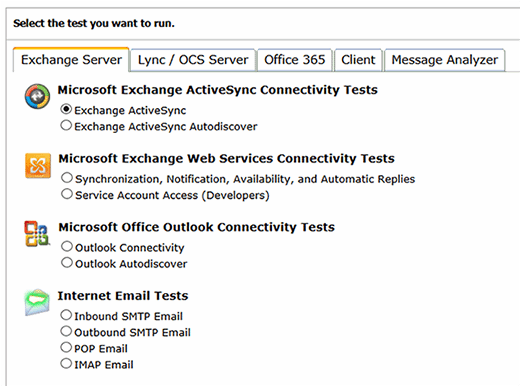The image size is (520, 386).
Task: Click the Microsoft Office Outlook logo icon
Action: [x=37, y=234]
